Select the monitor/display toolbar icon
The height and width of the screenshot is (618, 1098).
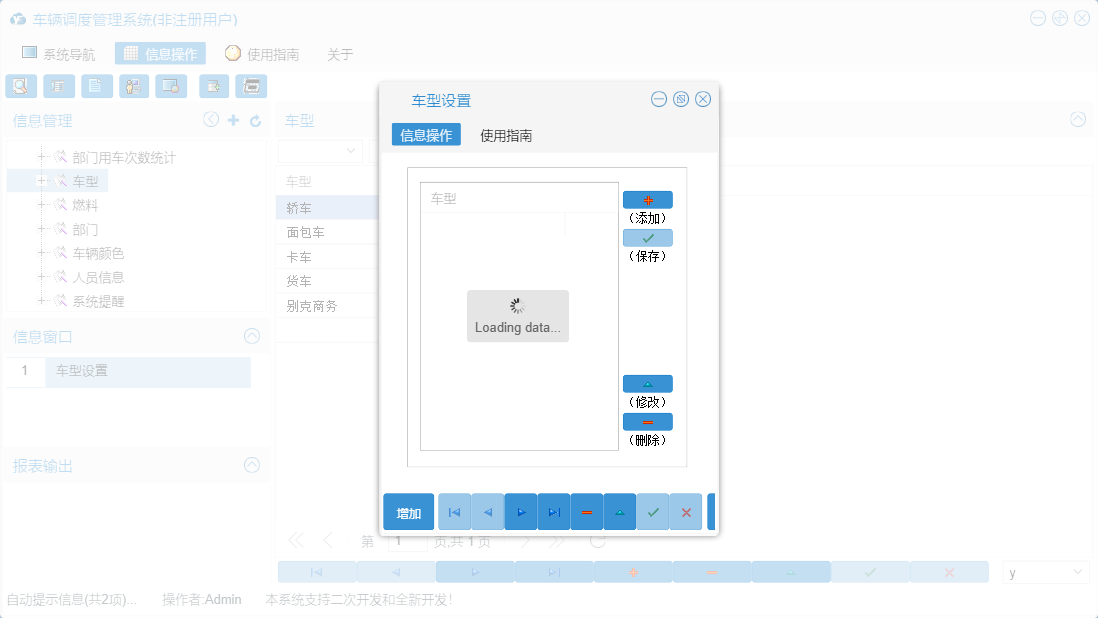click(171, 86)
